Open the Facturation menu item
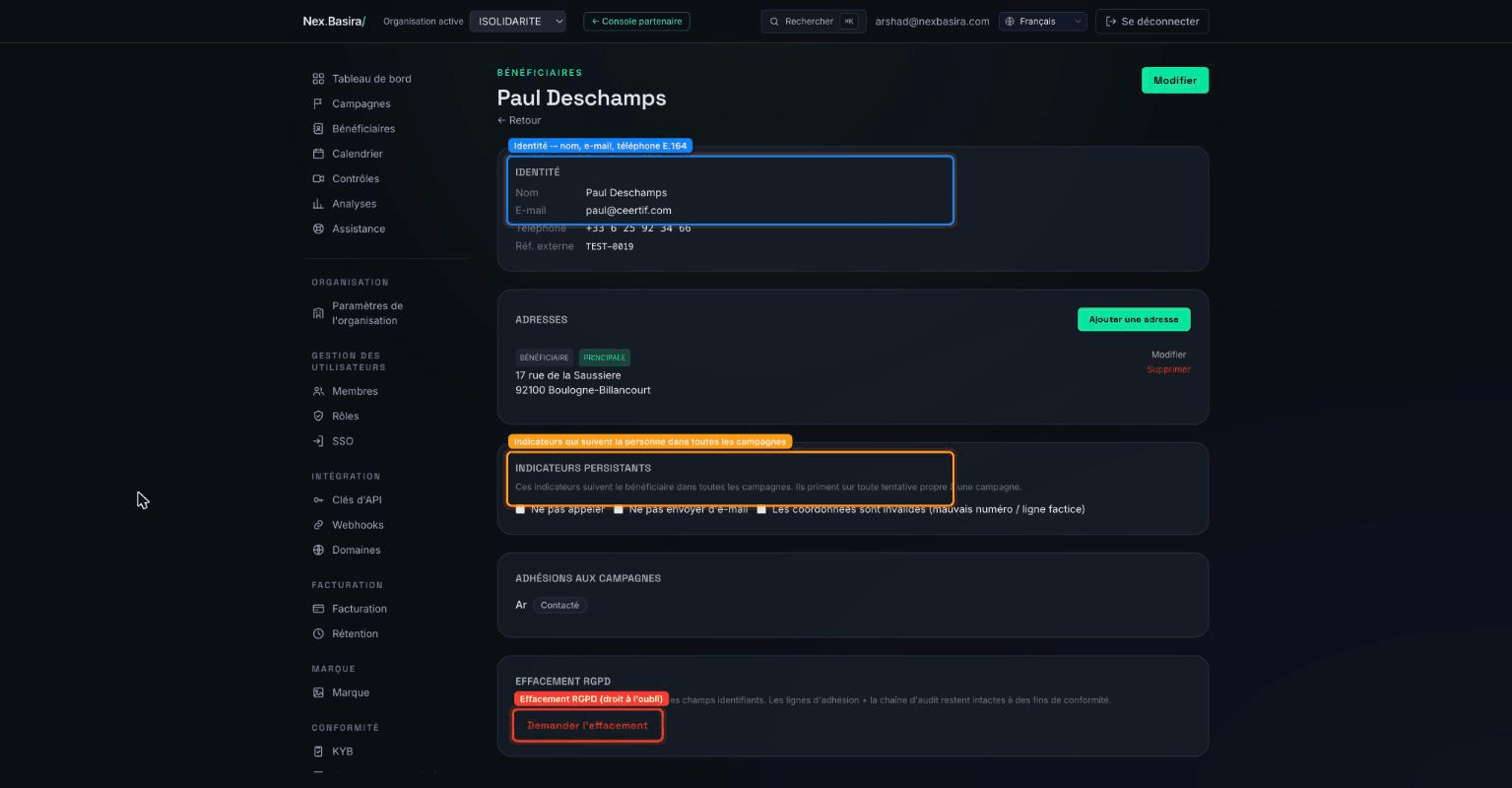Viewport: 1512px width, 788px height. tap(360, 609)
